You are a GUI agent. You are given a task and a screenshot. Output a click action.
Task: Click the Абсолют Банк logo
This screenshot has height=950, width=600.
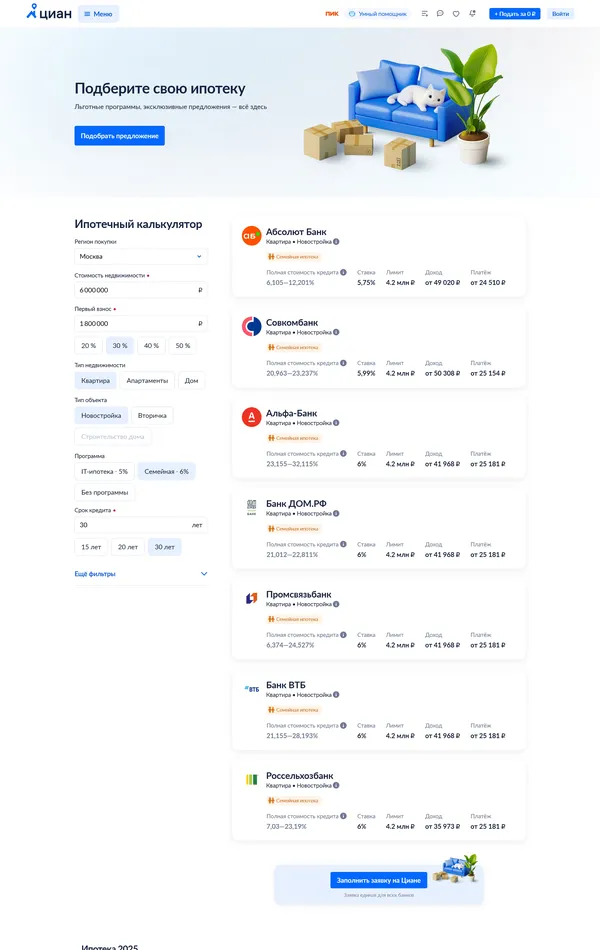(x=251, y=236)
